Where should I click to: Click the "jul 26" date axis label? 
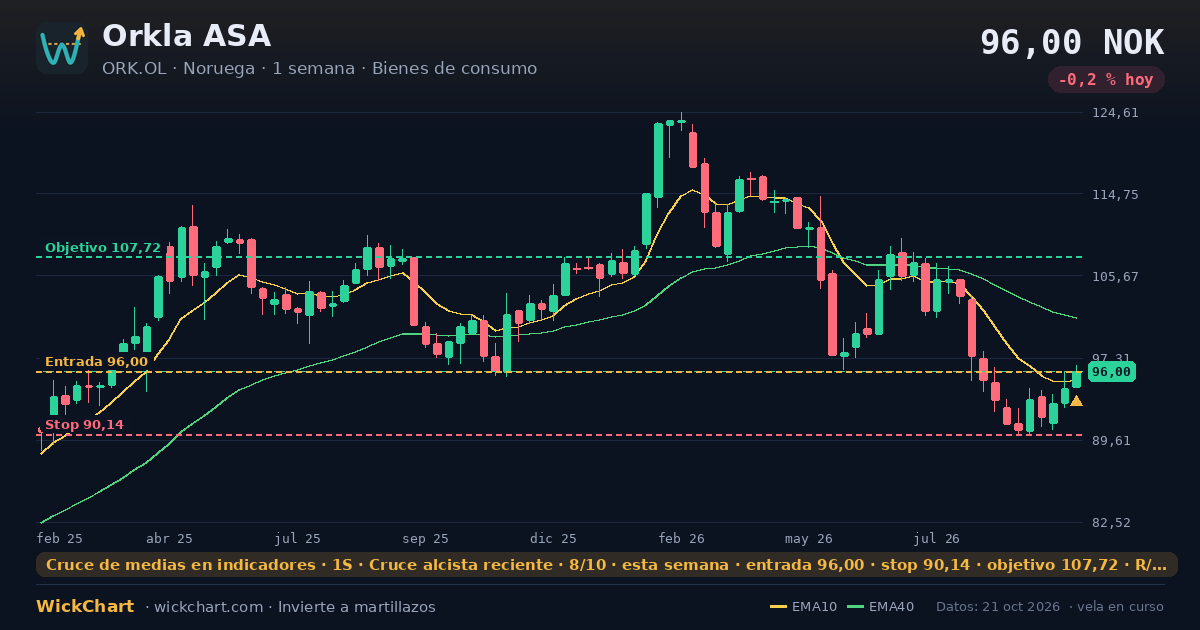pos(937,538)
